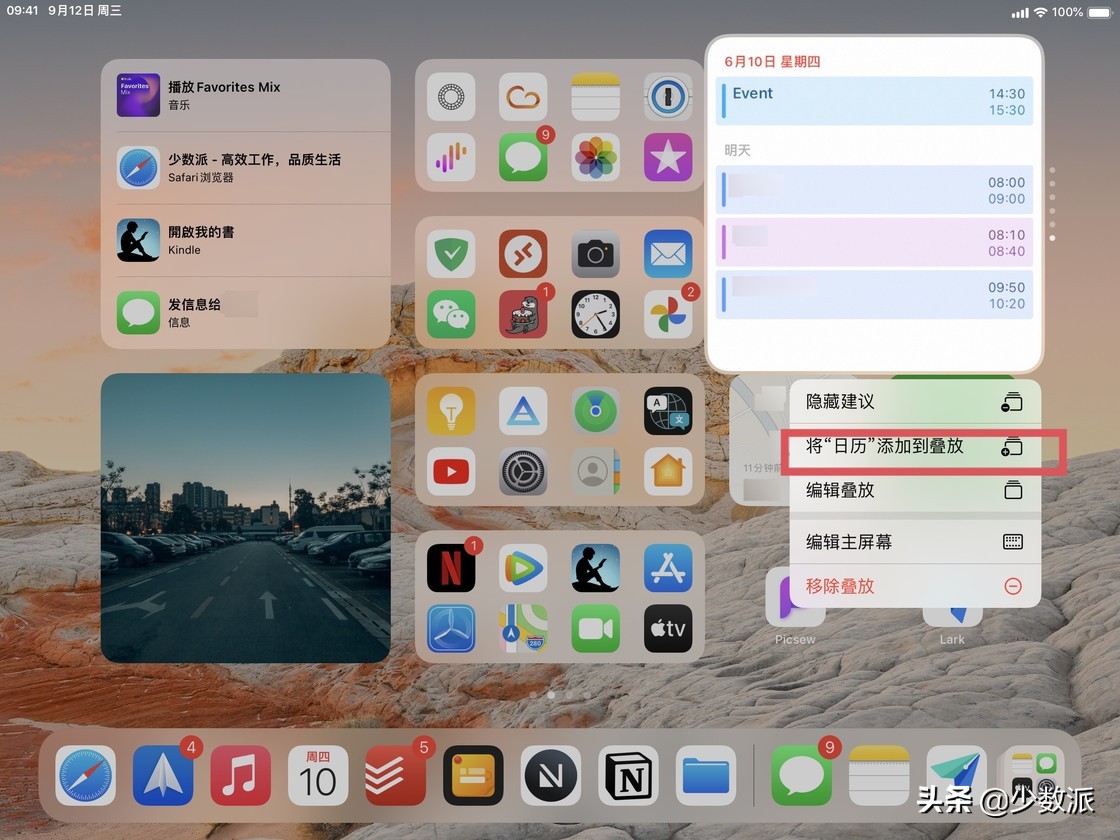The image size is (1120, 840).
Task: Open the Photos app icon
Action: [x=596, y=157]
